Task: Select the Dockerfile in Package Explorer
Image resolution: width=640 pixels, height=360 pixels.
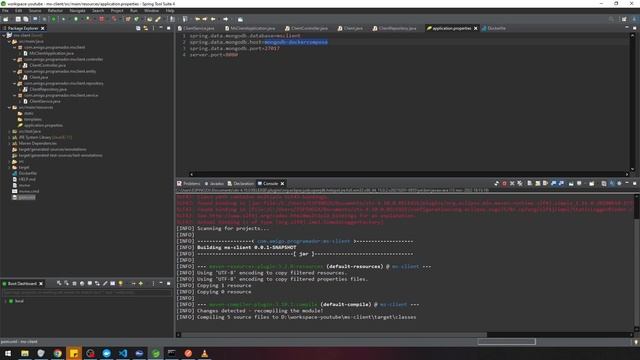Action: click(x=28, y=173)
